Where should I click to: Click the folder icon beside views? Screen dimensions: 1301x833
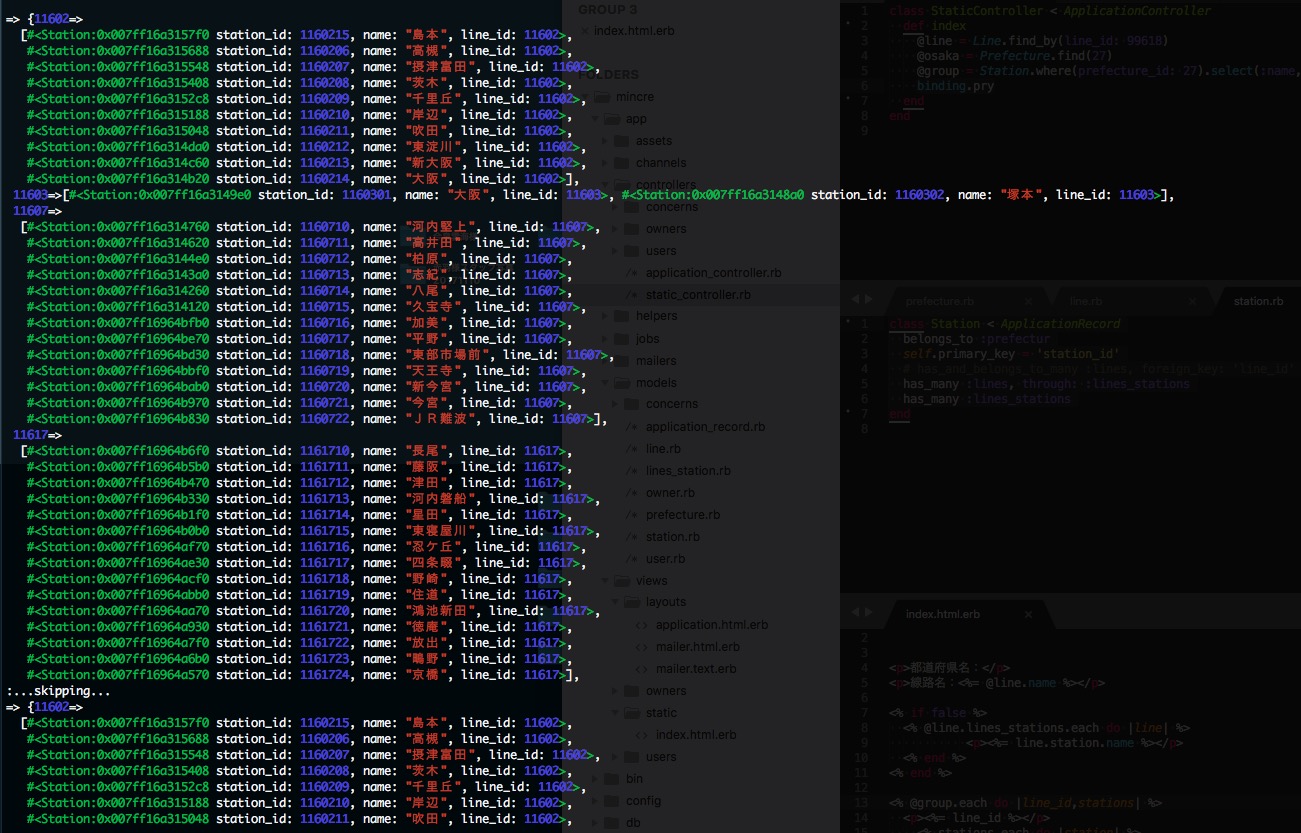(624, 580)
